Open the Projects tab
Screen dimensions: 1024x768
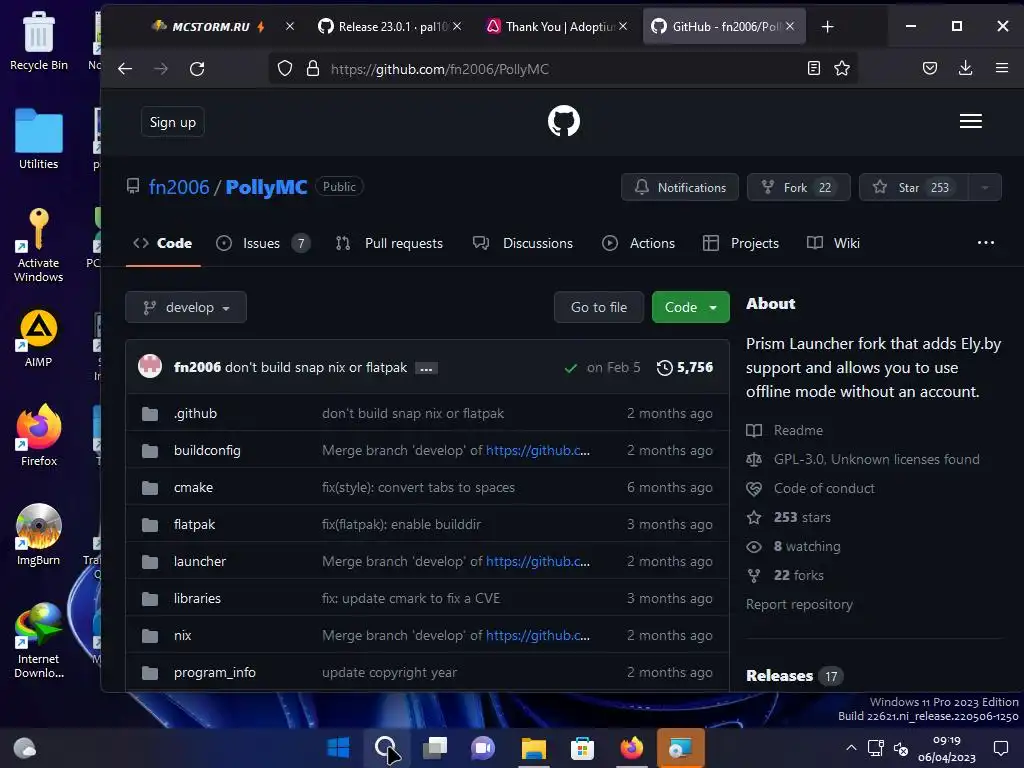point(741,244)
